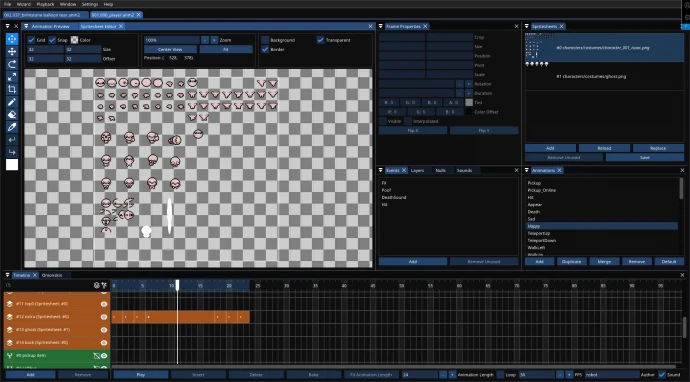
Task: Click the Play button in timeline
Action: click(x=141, y=375)
